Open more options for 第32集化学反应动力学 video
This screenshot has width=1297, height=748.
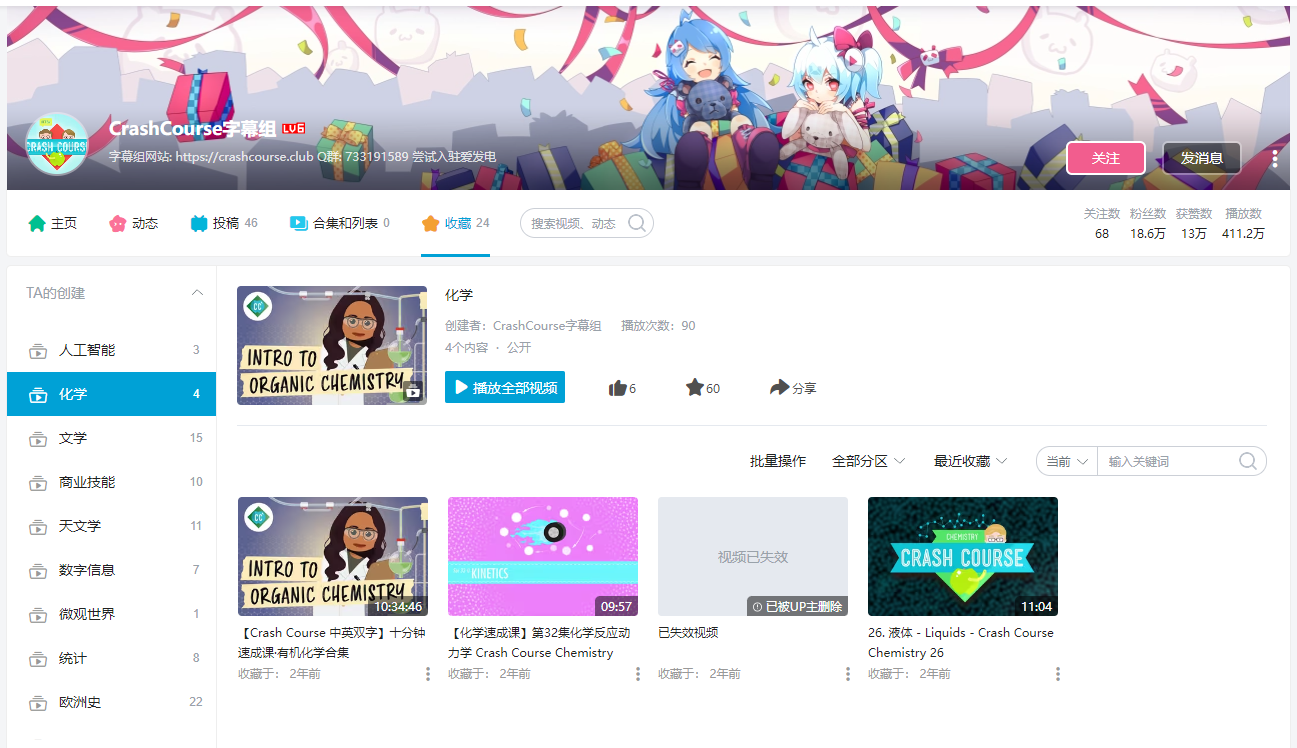(638, 674)
